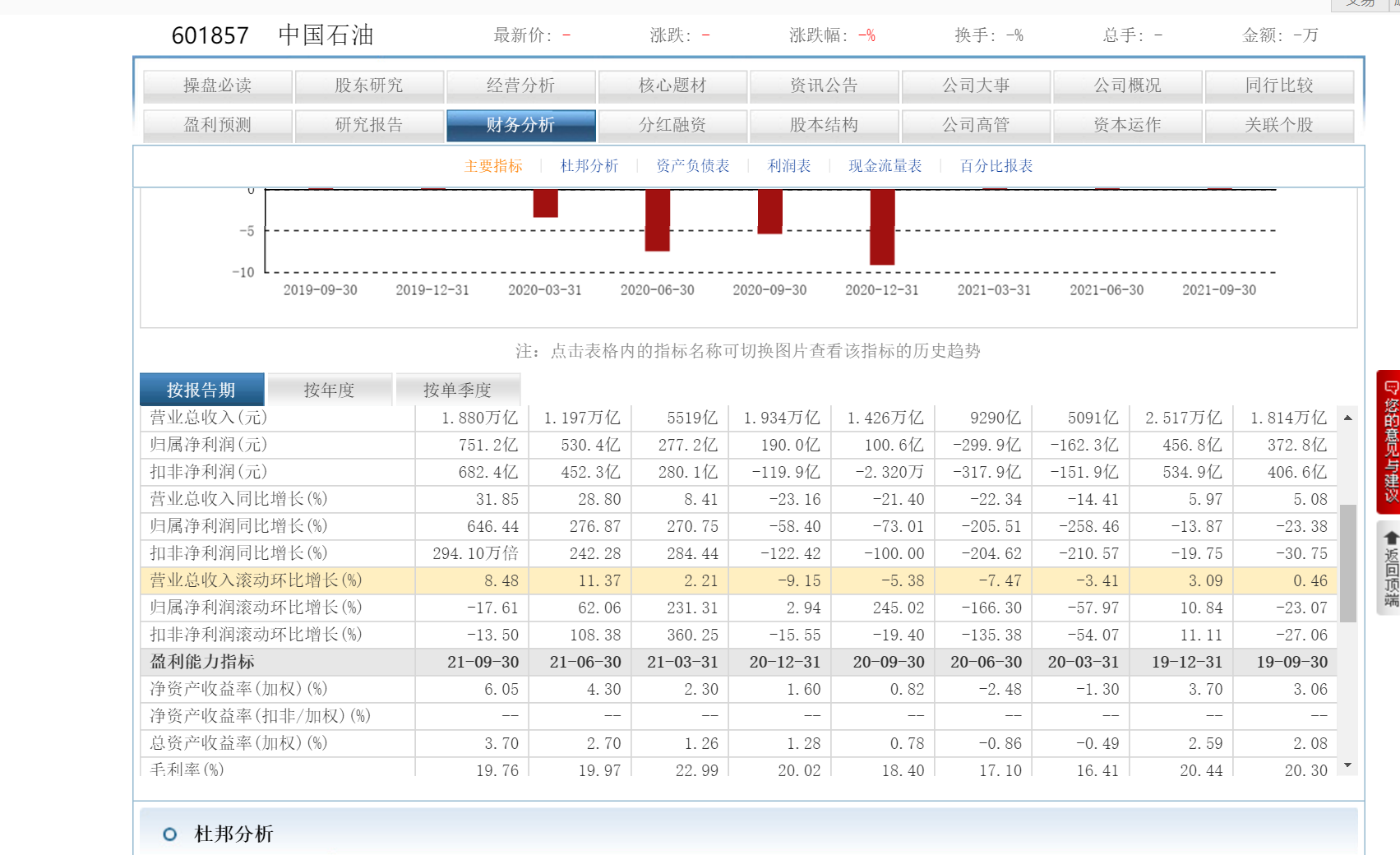Open the 同行比较 tab
Viewport: 1400px width, 855px height.
[1279, 85]
